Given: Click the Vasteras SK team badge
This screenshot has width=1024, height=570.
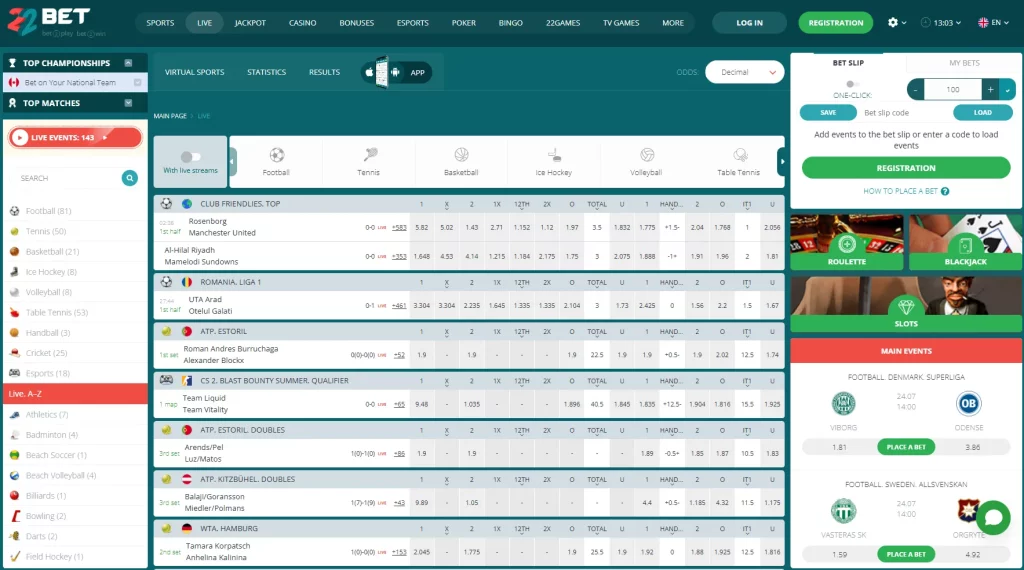Looking at the screenshot, I should (x=843, y=511).
